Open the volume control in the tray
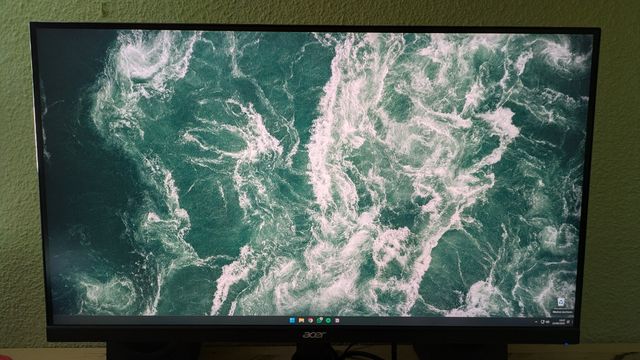This screenshot has height=360, width=640. (x=548, y=322)
